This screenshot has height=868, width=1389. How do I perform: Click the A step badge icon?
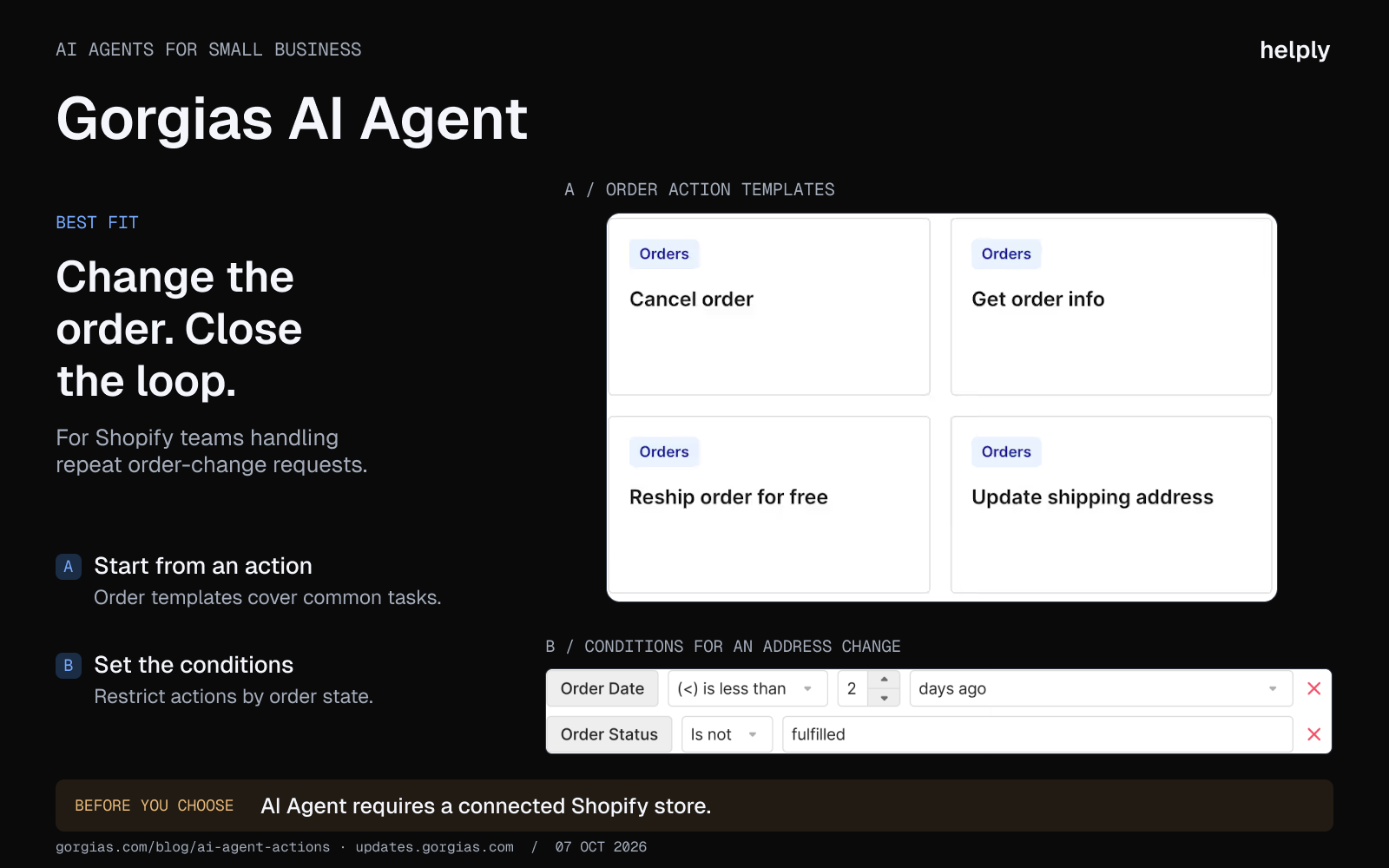pos(69,567)
